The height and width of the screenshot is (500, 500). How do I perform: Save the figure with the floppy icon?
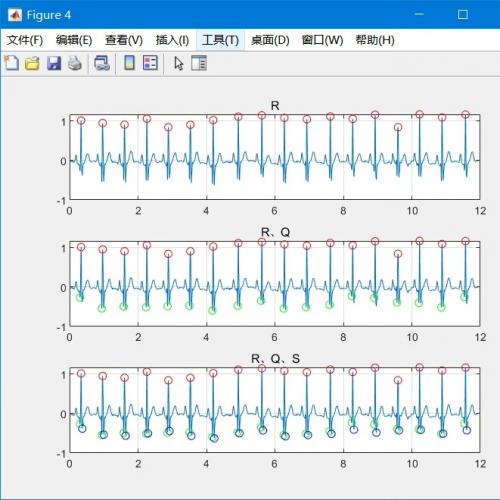pos(54,63)
